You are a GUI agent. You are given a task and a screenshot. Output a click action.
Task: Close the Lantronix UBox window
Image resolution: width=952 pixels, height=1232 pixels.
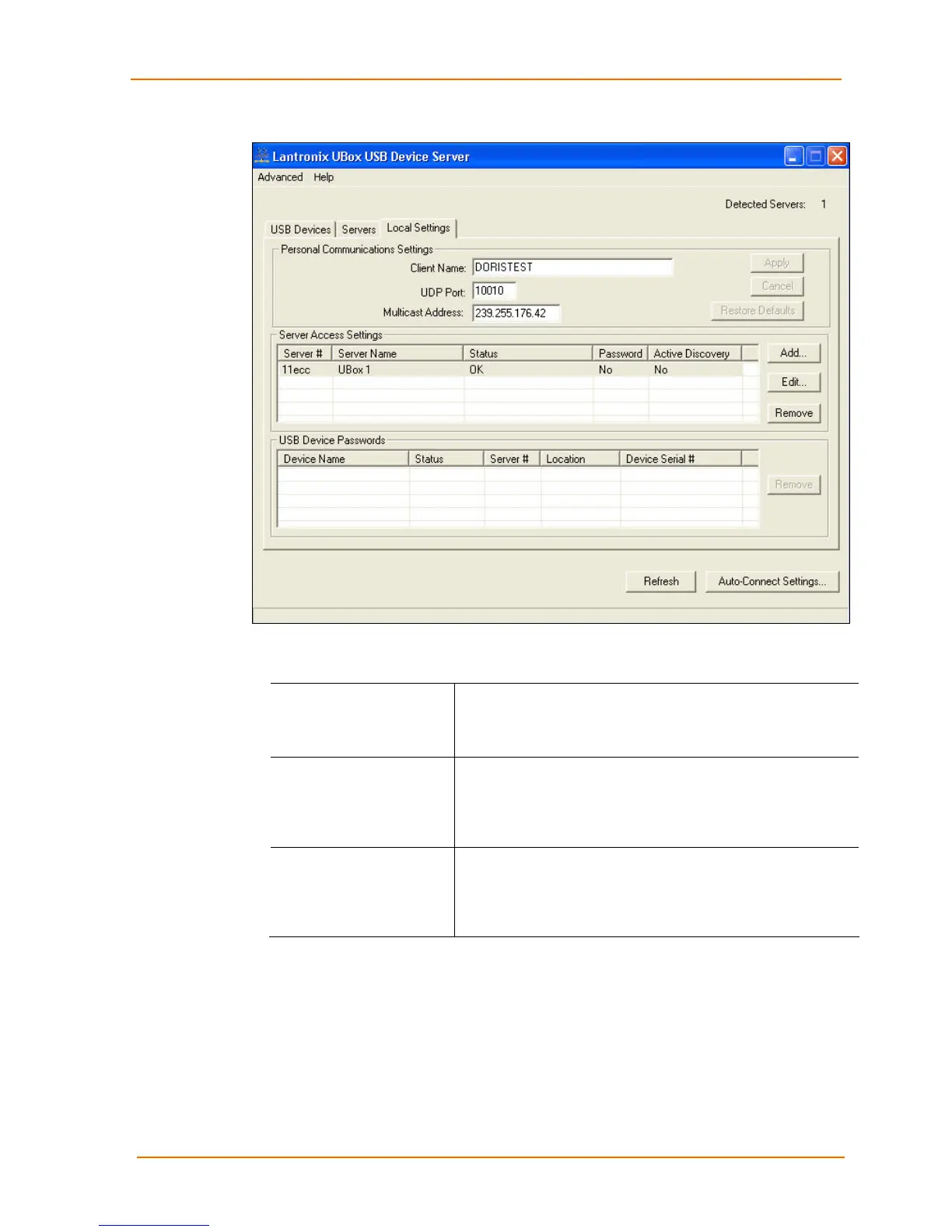tap(837, 156)
